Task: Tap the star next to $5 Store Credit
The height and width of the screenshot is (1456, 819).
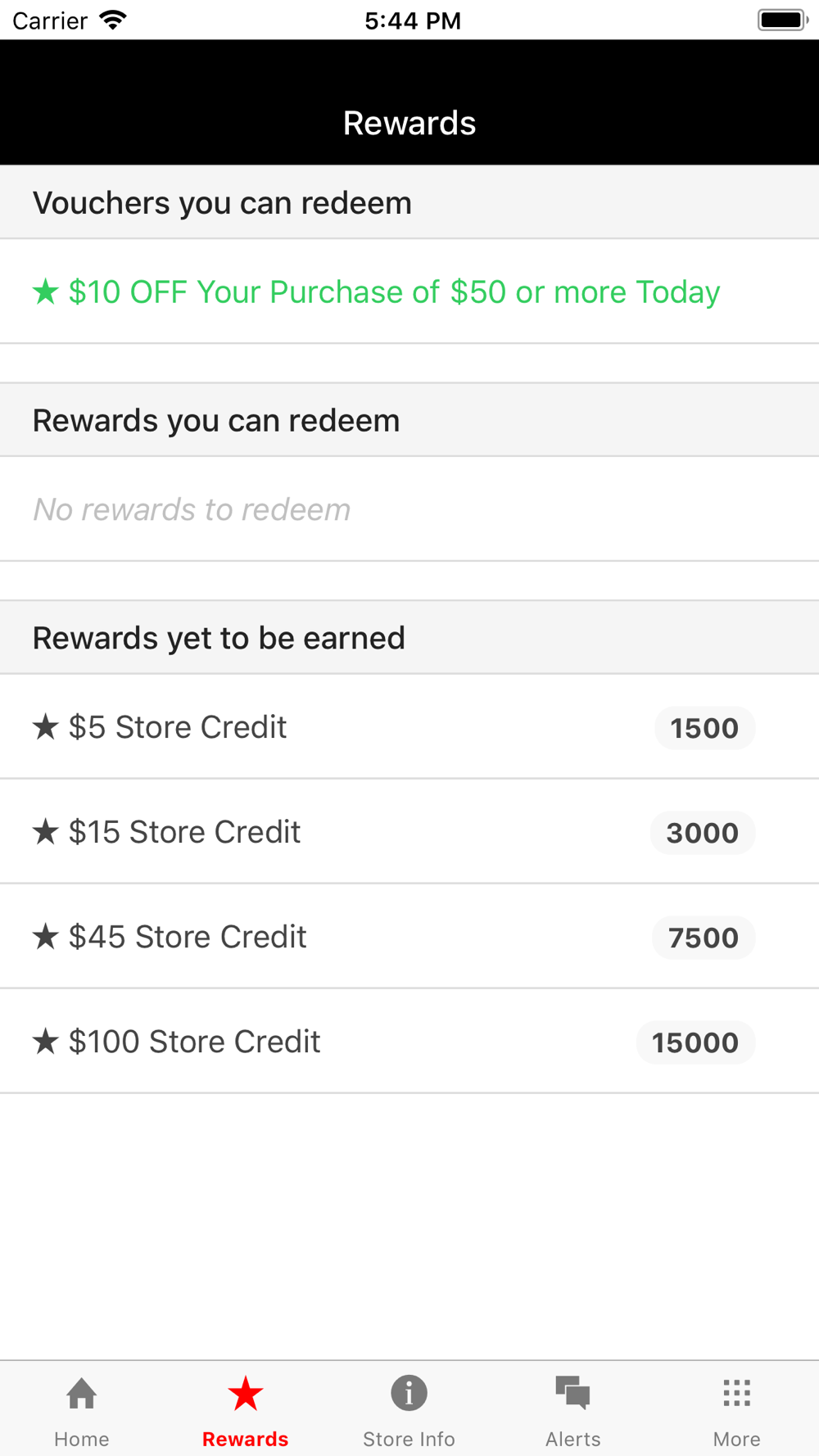Action: pos(46,726)
